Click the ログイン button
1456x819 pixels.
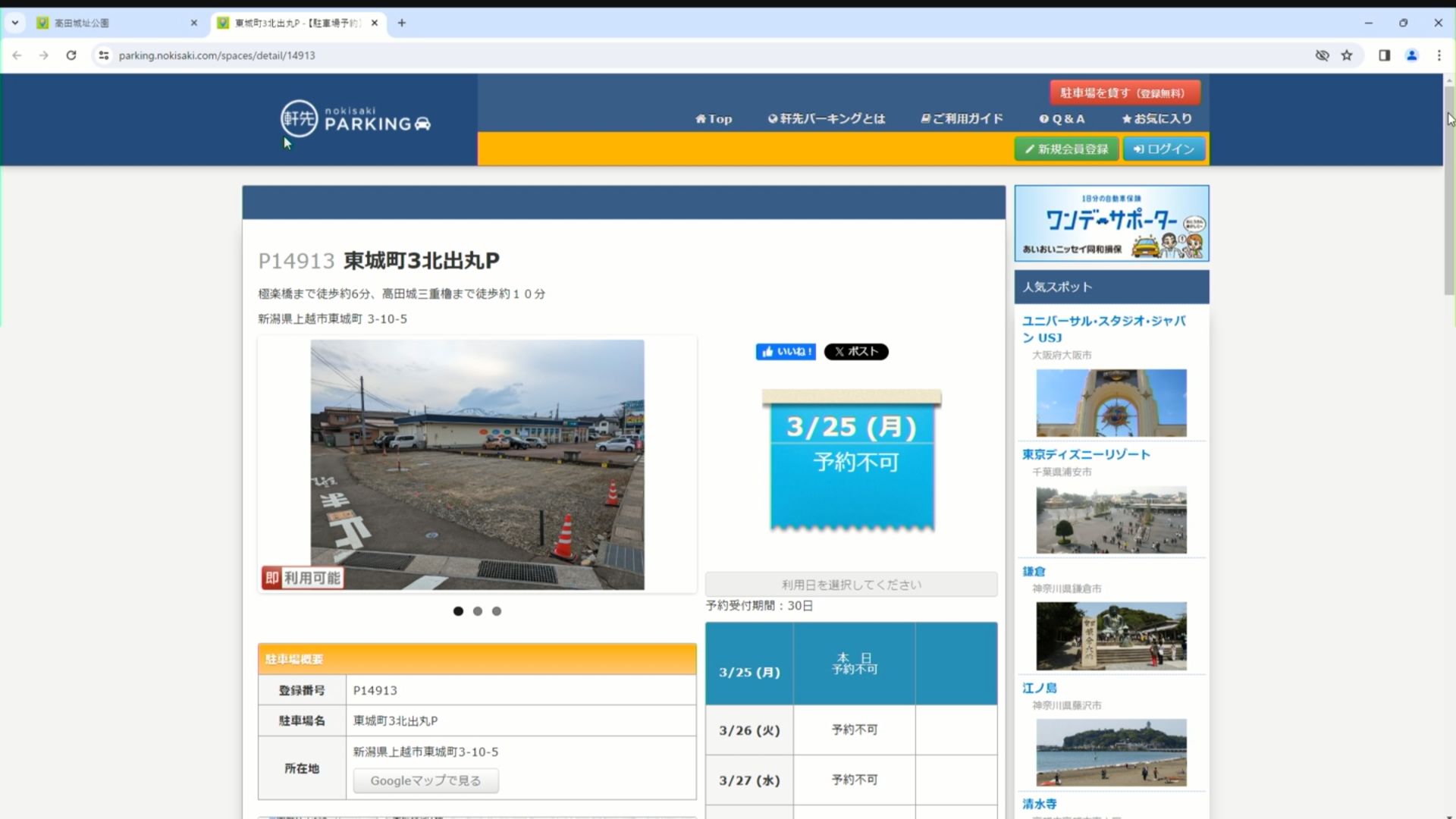pos(1164,149)
